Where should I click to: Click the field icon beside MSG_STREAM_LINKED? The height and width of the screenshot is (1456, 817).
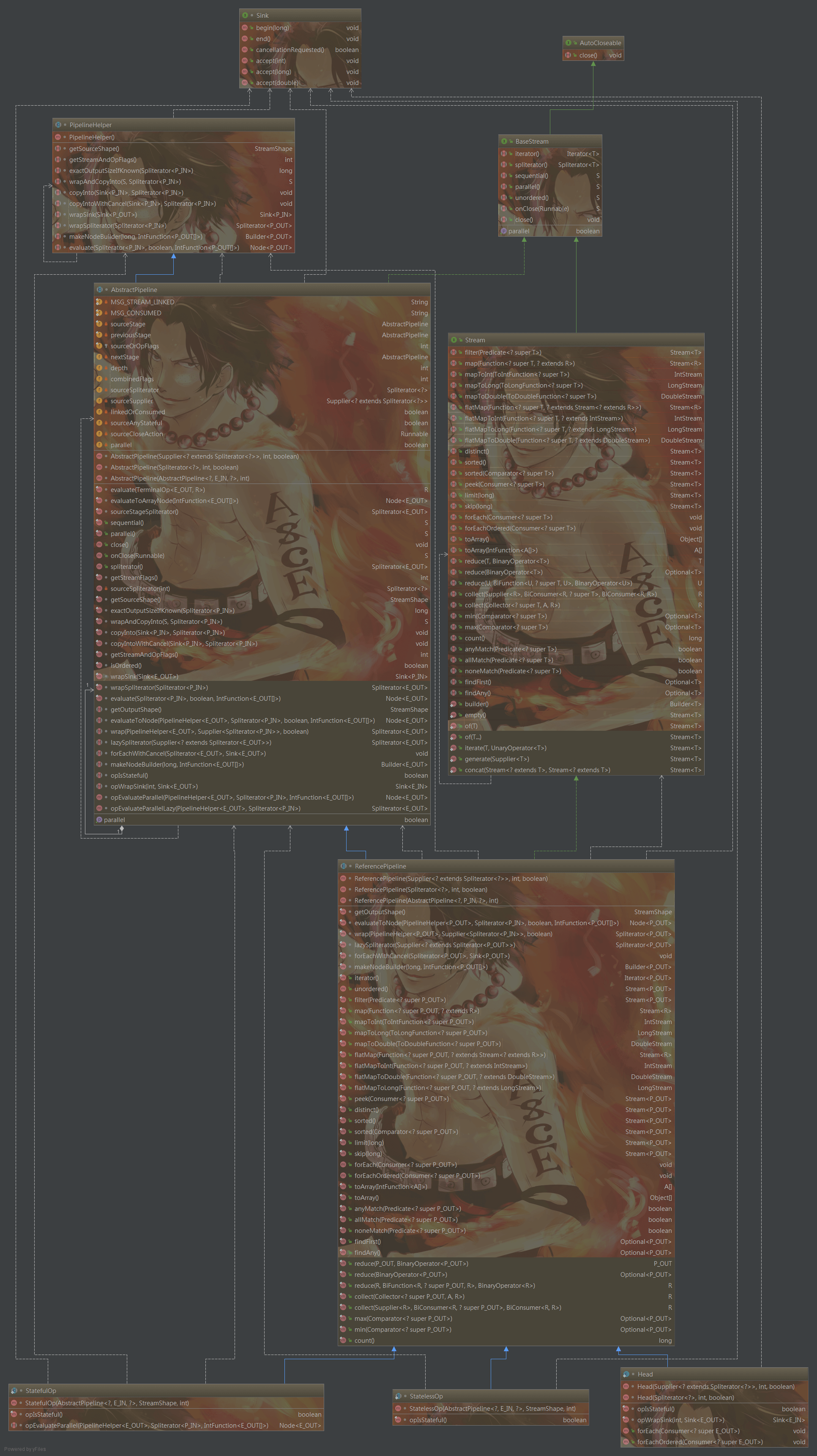99,302
